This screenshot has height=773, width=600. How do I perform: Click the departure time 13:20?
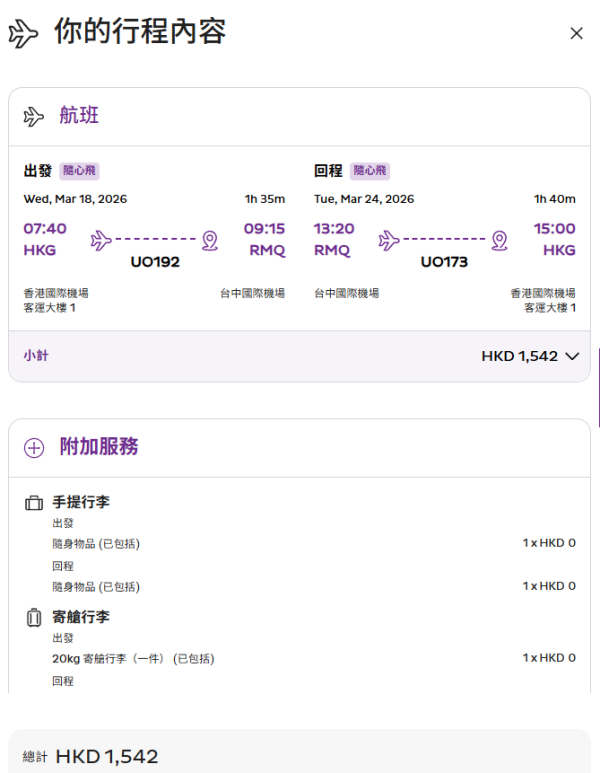point(334,229)
